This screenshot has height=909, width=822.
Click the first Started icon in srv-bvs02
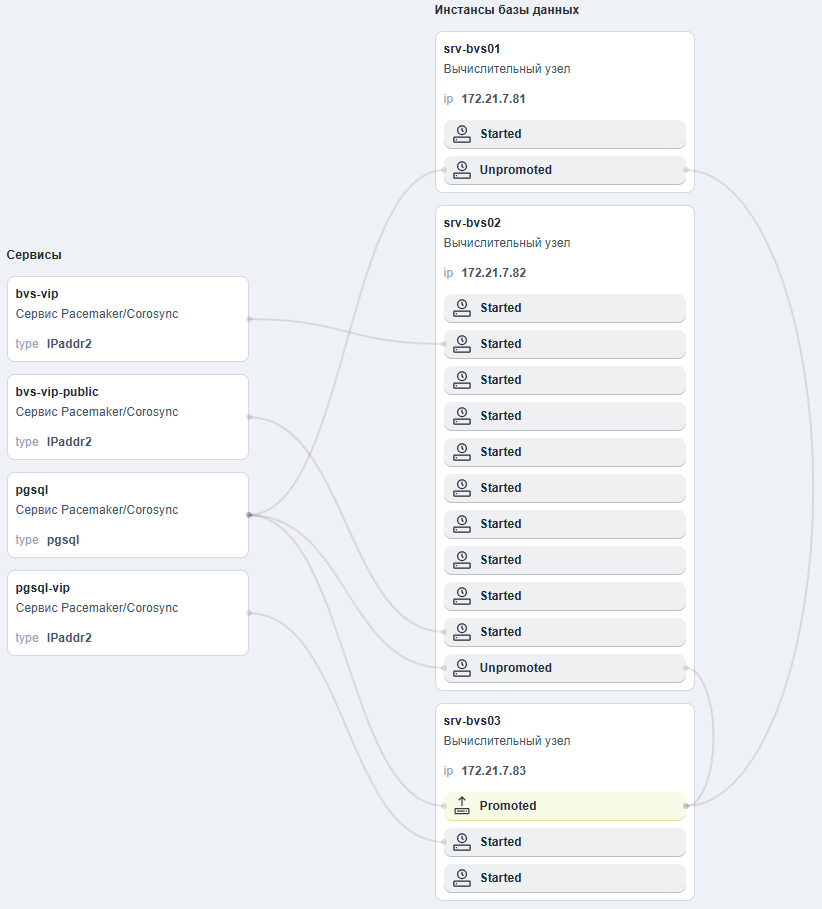coord(461,308)
